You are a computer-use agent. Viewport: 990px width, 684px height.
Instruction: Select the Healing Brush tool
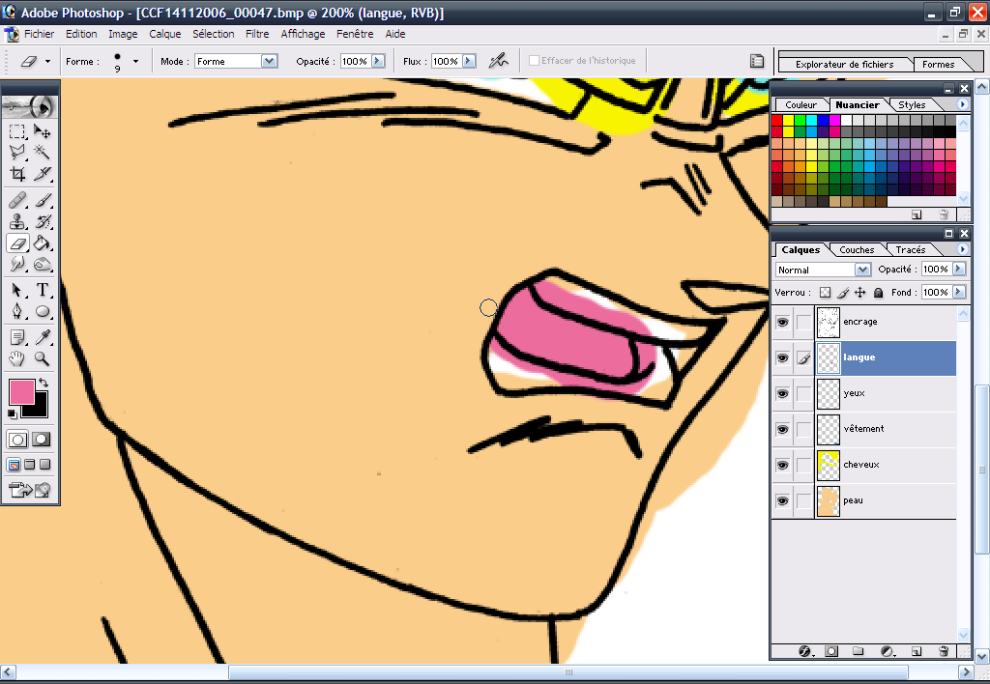coord(17,201)
